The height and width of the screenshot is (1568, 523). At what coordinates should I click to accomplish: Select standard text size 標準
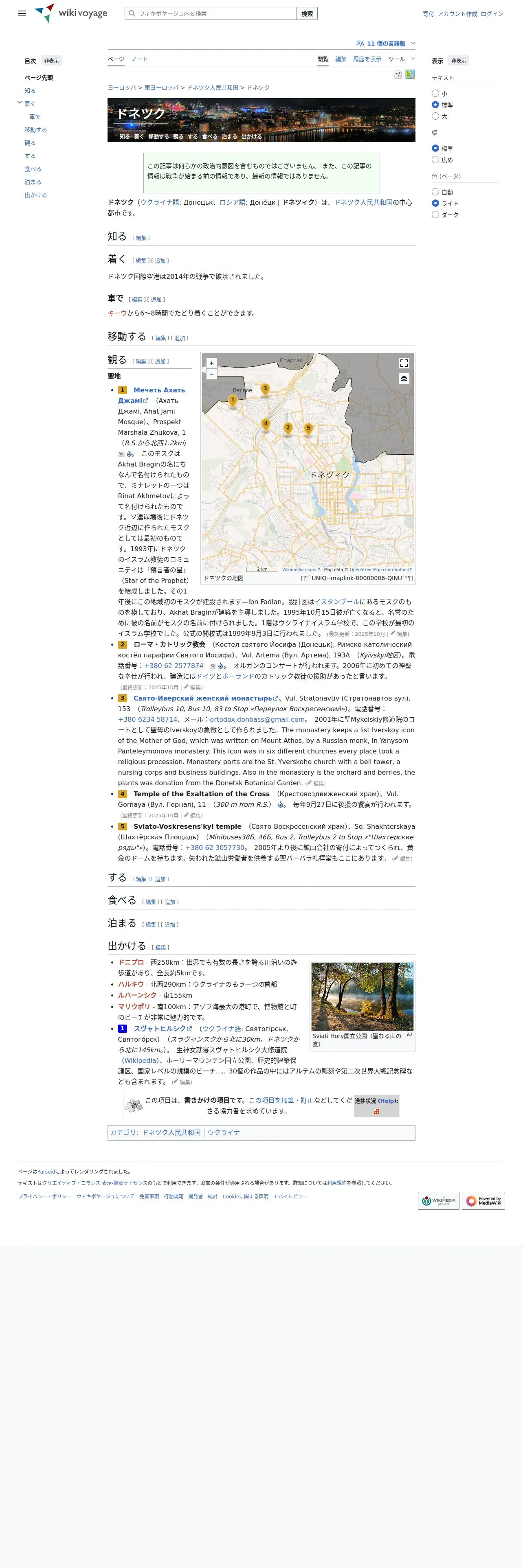(435, 105)
